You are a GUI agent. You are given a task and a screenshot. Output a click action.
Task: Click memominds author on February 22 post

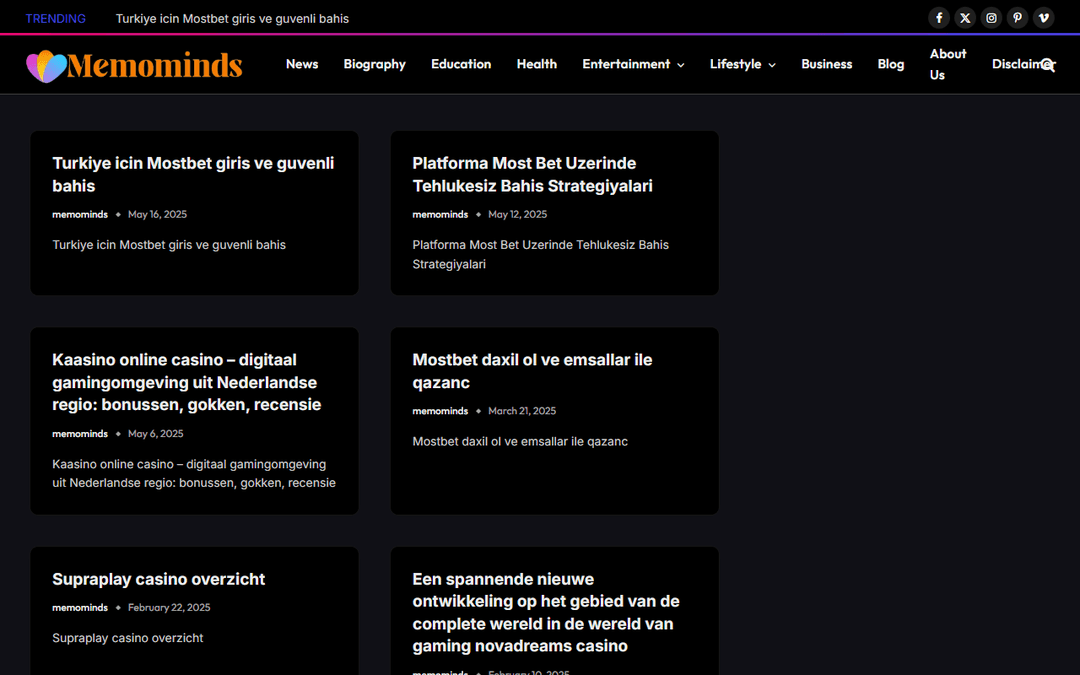point(80,608)
